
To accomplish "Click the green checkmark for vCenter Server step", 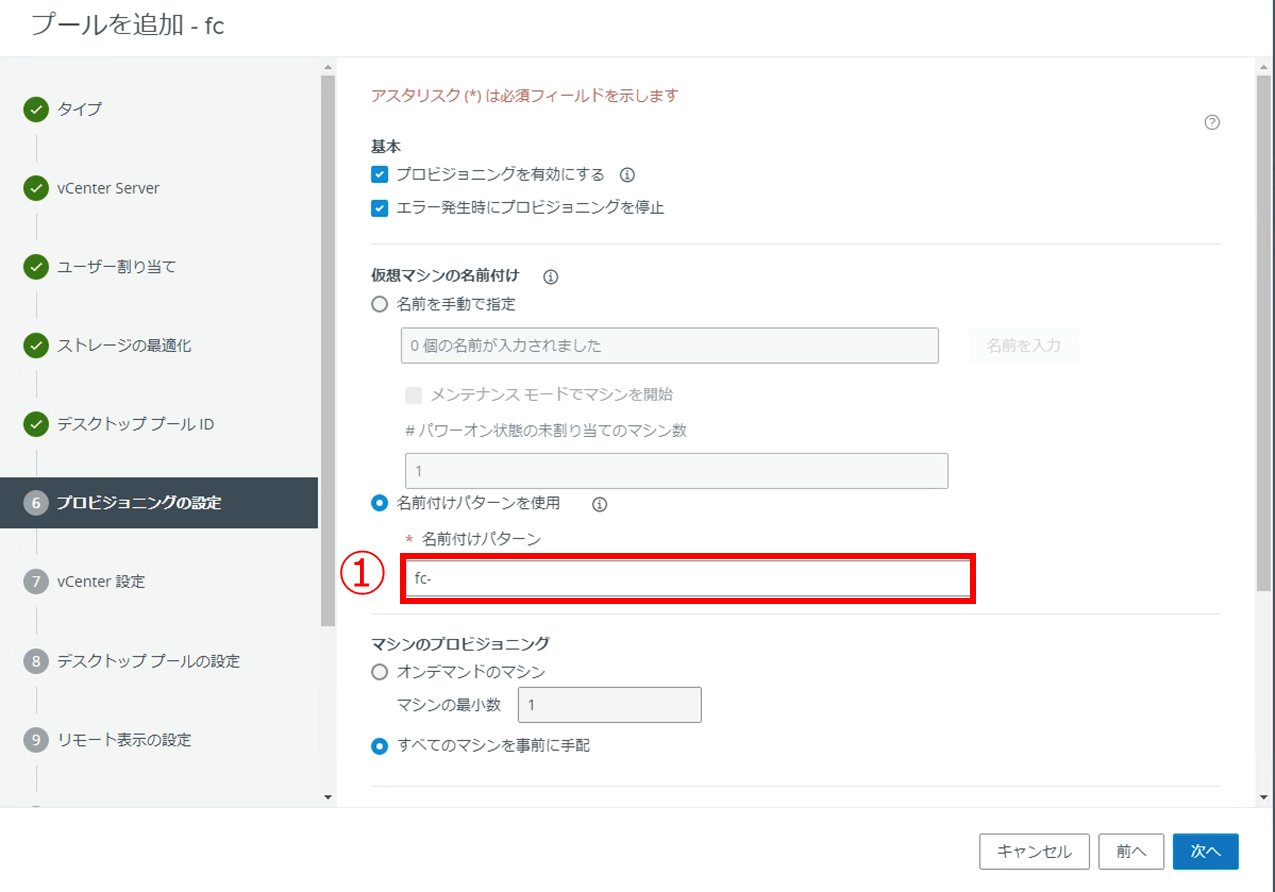I will click(x=36, y=188).
